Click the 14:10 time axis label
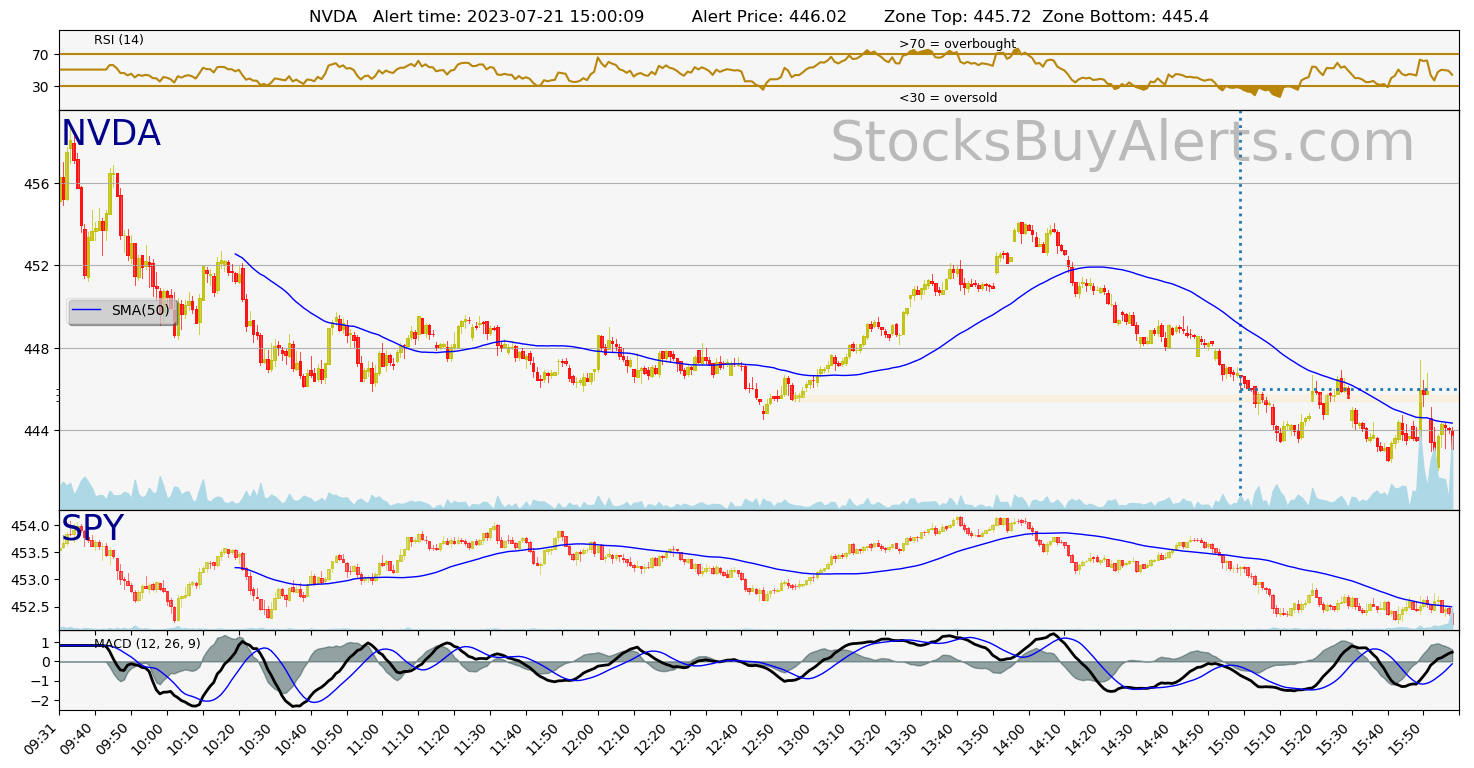Image resolution: width=1474 pixels, height=768 pixels. tap(1049, 737)
